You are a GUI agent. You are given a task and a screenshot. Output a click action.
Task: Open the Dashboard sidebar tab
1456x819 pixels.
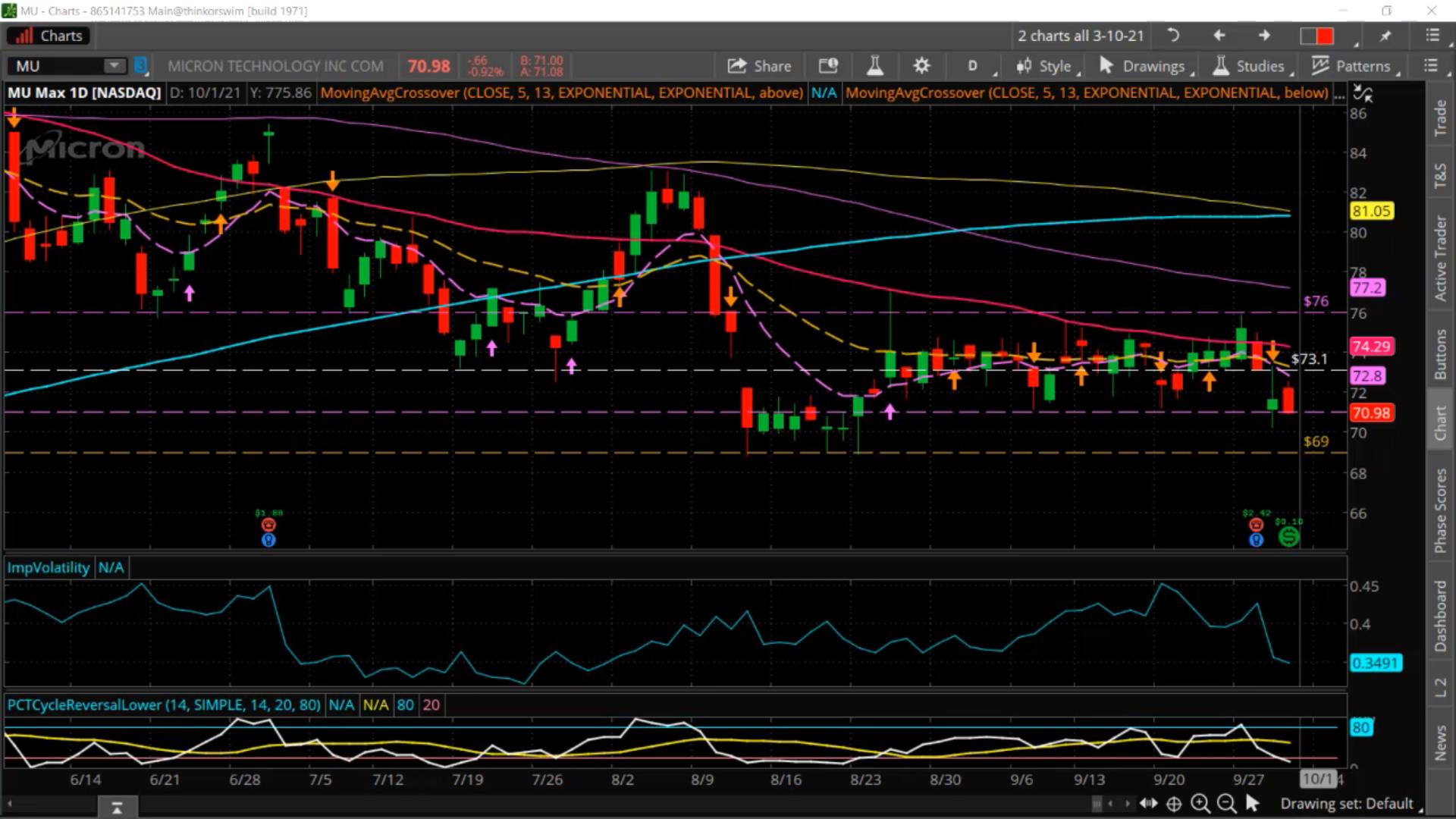coord(1440,616)
